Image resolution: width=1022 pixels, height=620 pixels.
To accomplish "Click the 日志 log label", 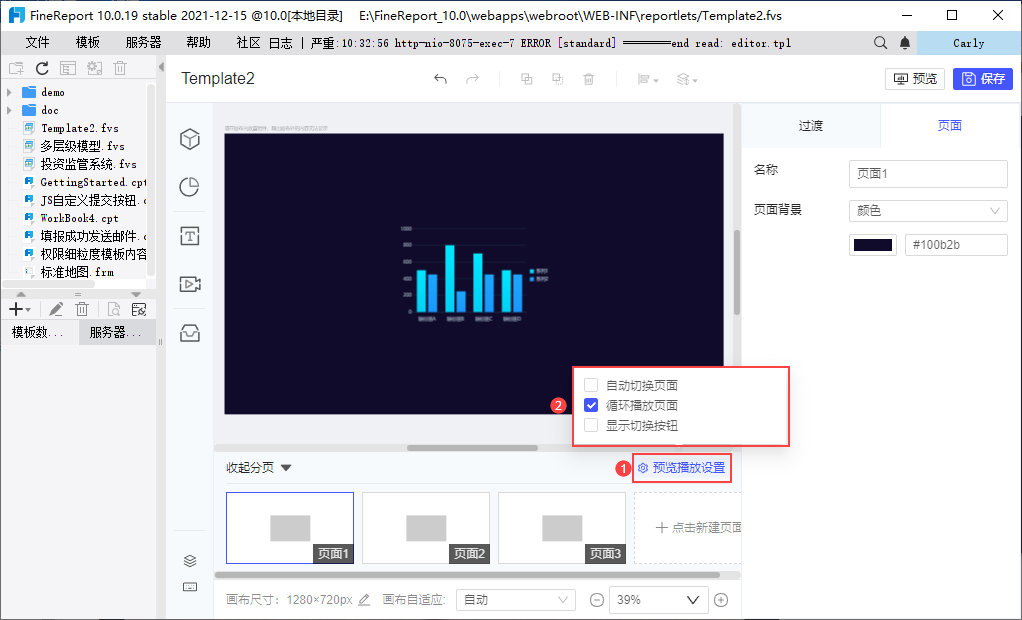I will (x=281, y=43).
